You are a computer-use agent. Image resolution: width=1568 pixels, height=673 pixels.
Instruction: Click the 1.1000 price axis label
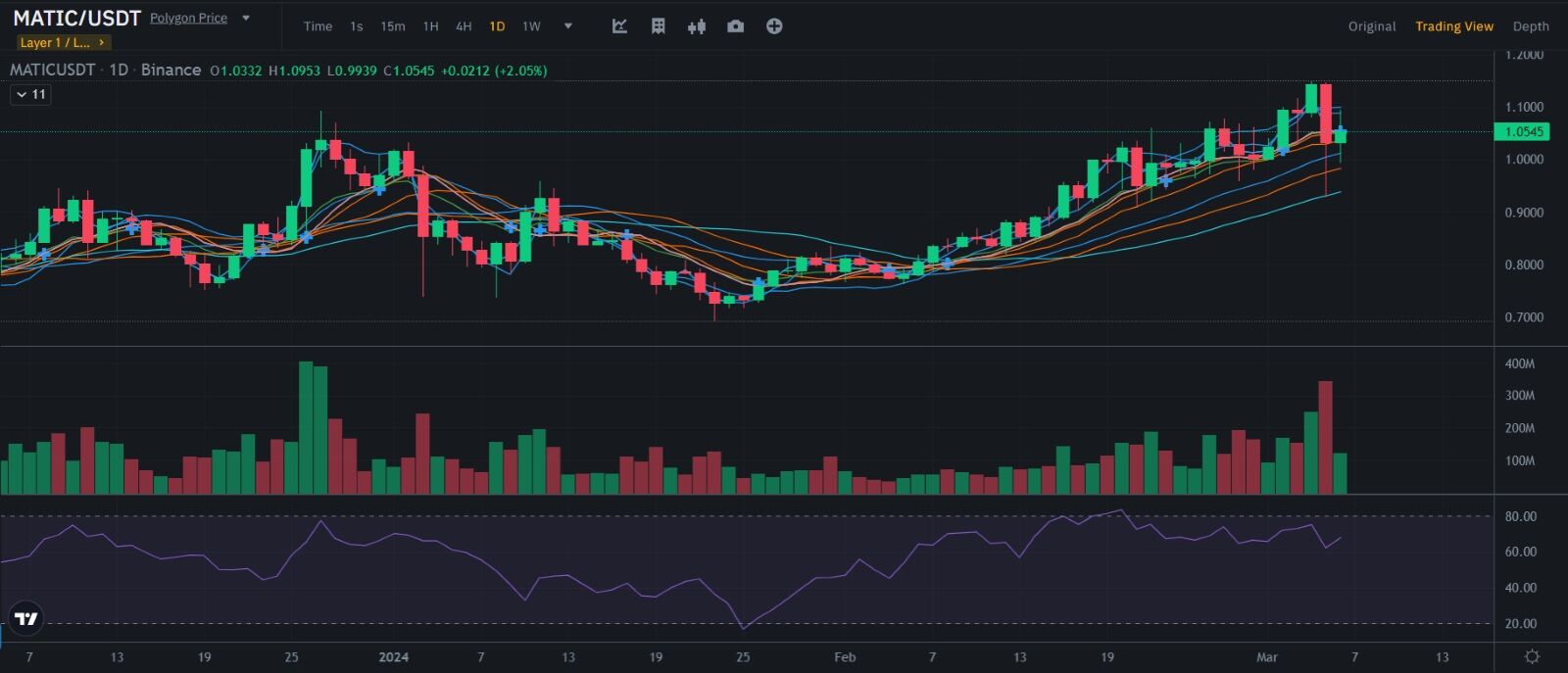(1524, 107)
